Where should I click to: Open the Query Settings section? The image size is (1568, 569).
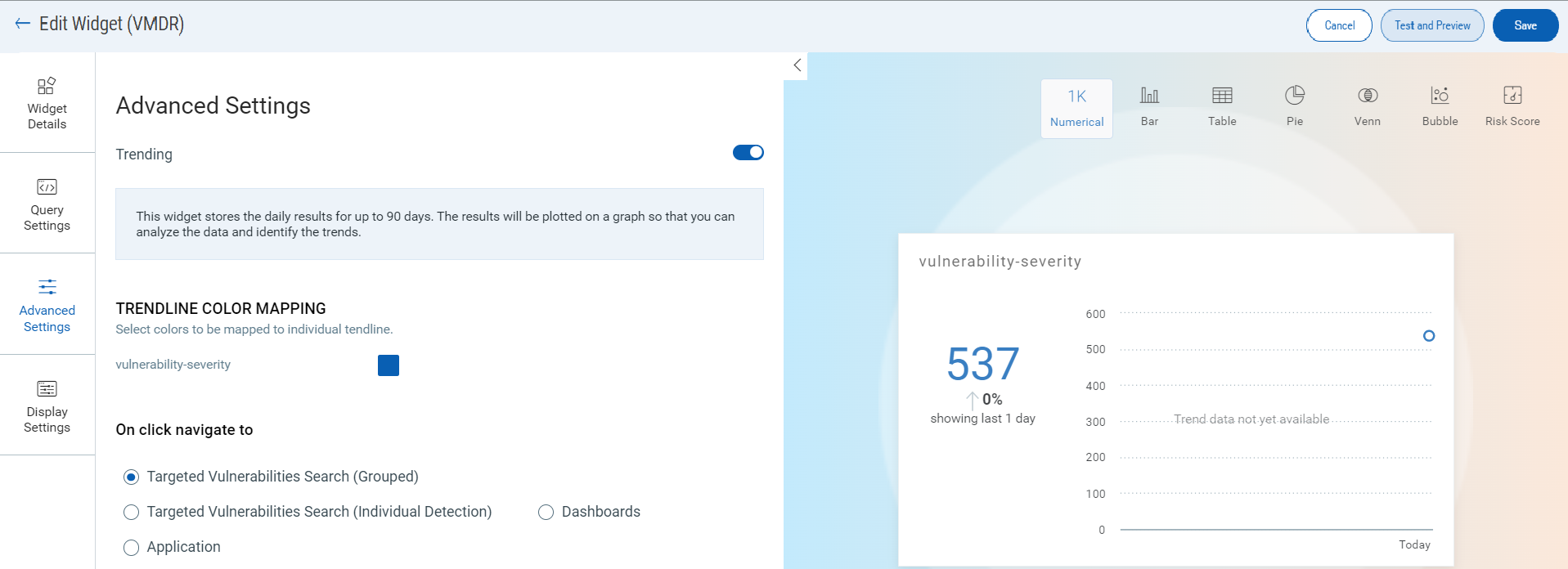pos(47,204)
